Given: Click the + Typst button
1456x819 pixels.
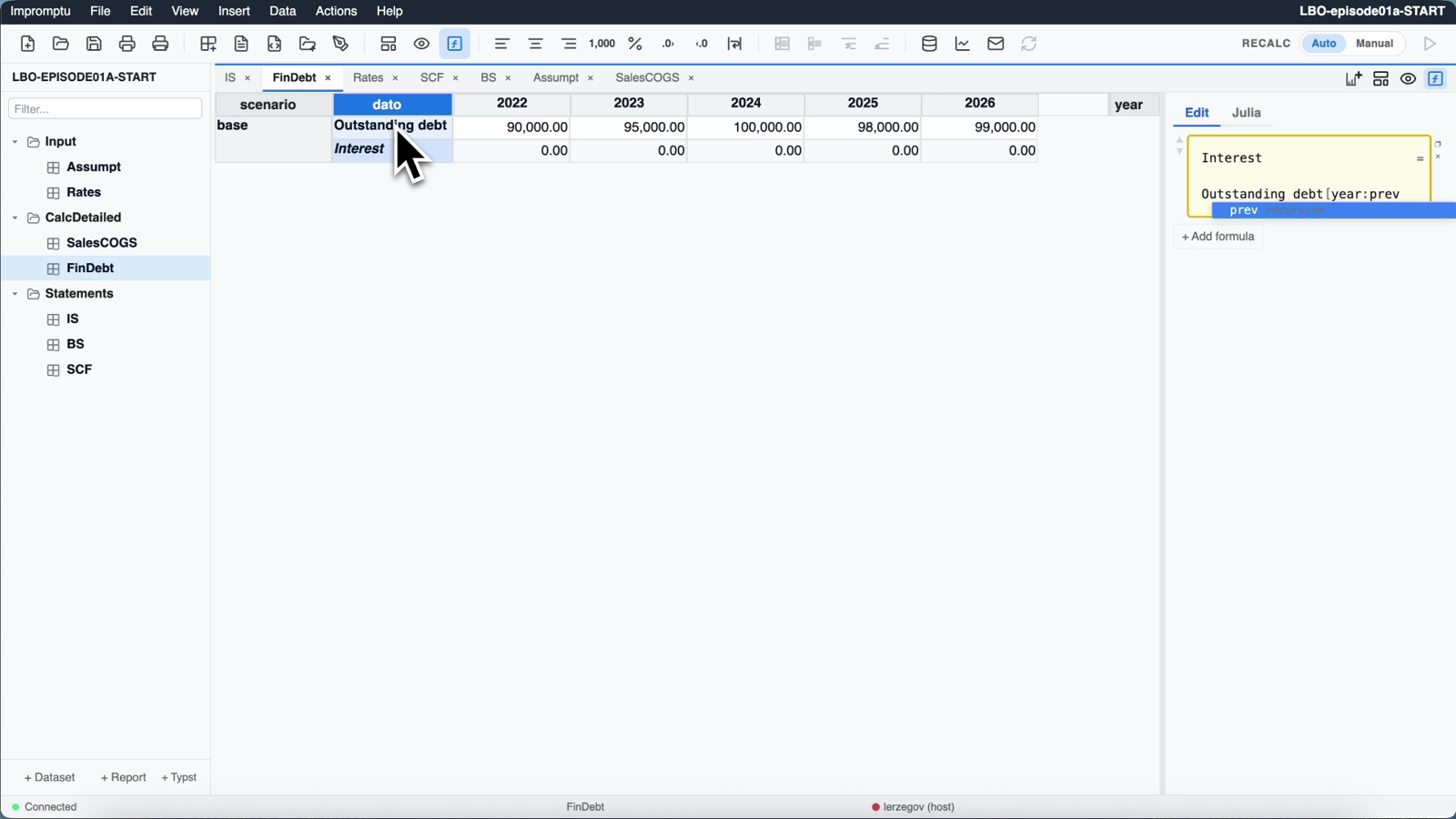Looking at the screenshot, I should click(179, 778).
